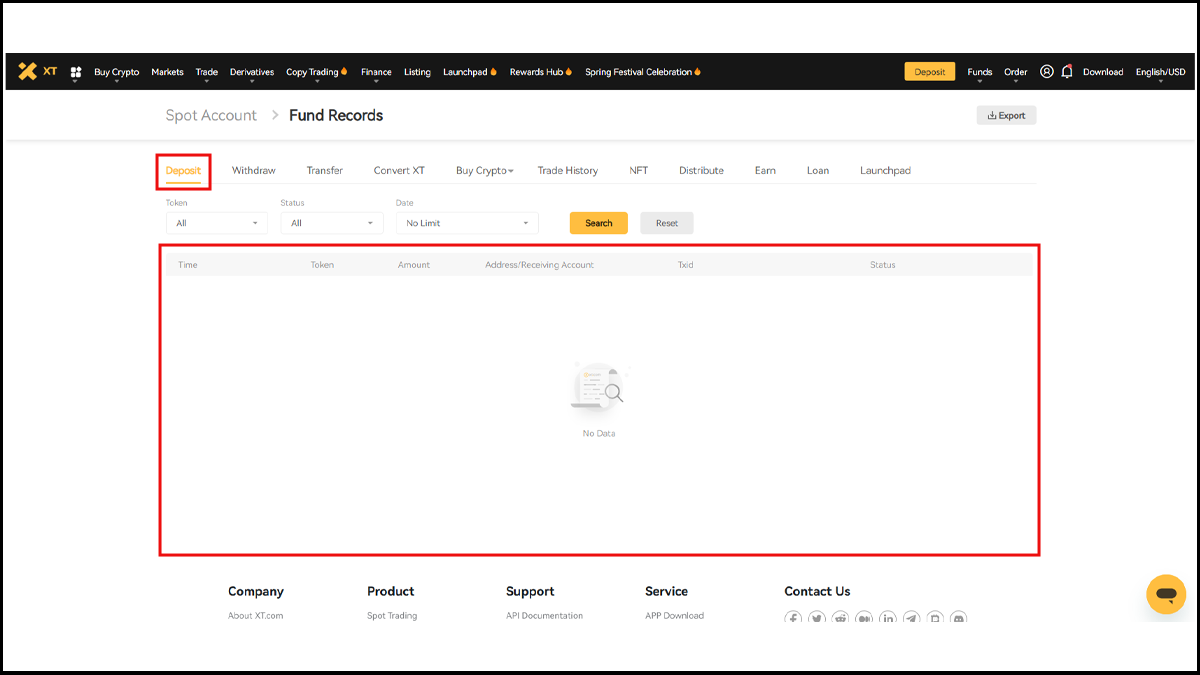Open APP Download footer link
The height and width of the screenshot is (675, 1200).
click(x=675, y=616)
